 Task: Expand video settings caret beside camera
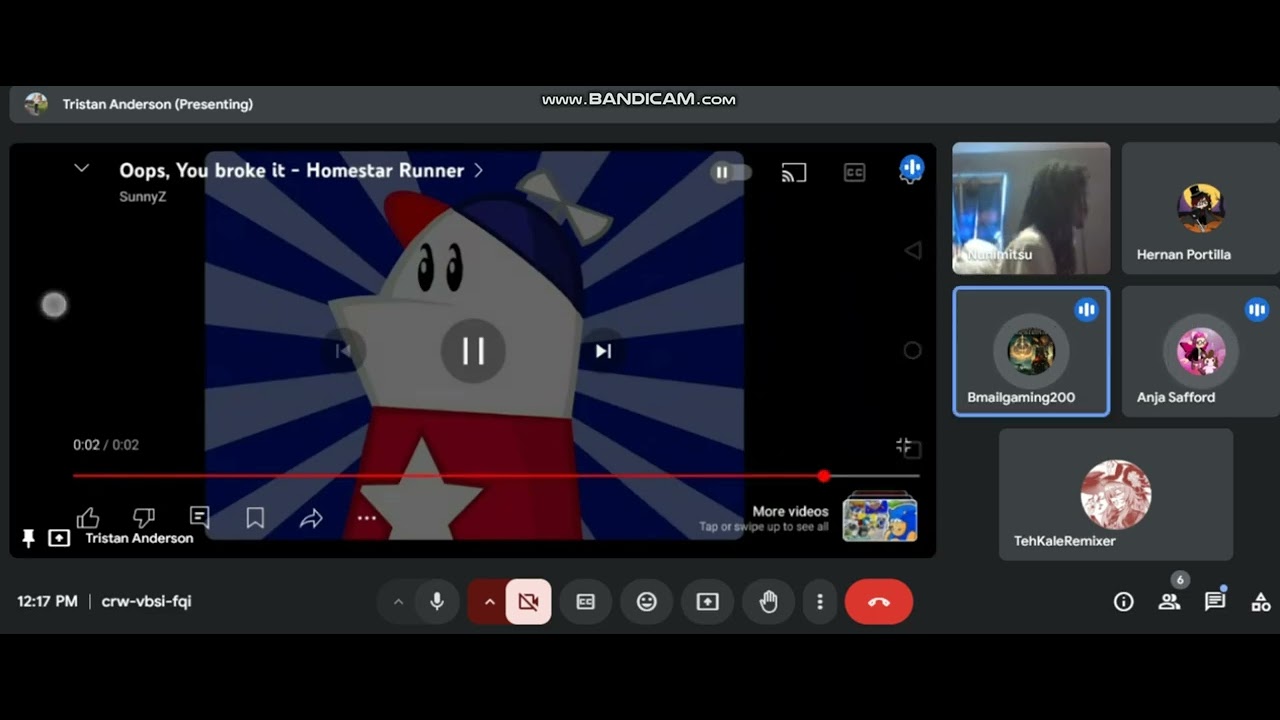coord(489,602)
